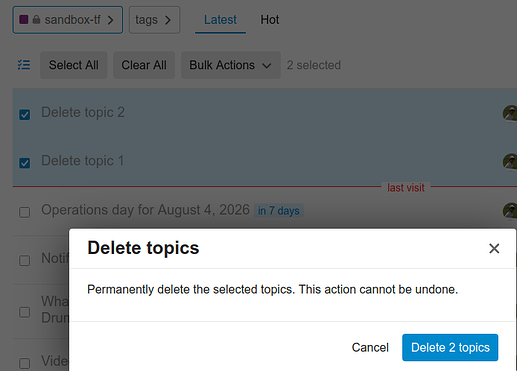
Task: Open avatar beside Delete topic 2
Action: [x=510, y=114]
